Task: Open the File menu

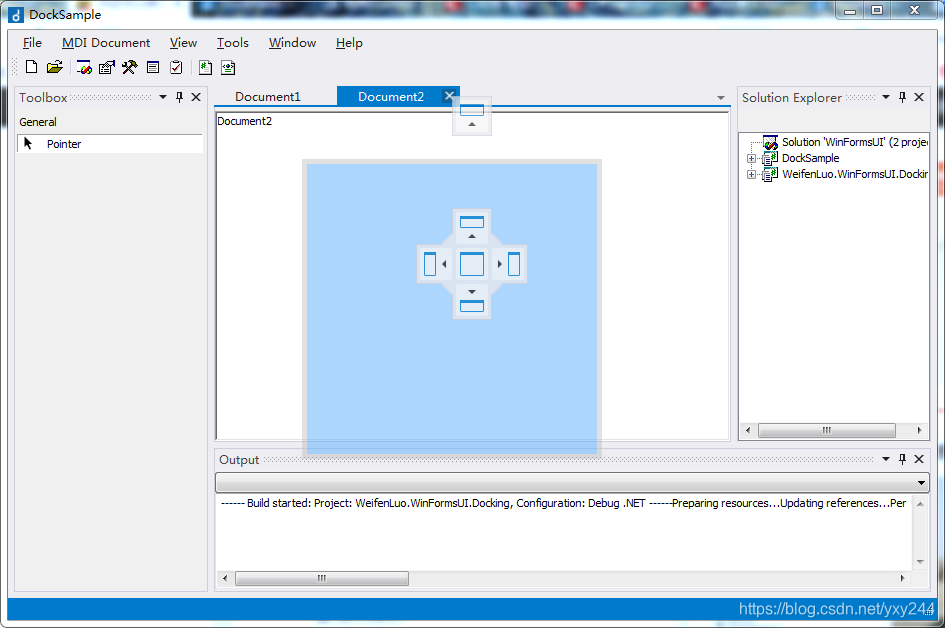Action: pyautogui.click(x=32, y=43)
